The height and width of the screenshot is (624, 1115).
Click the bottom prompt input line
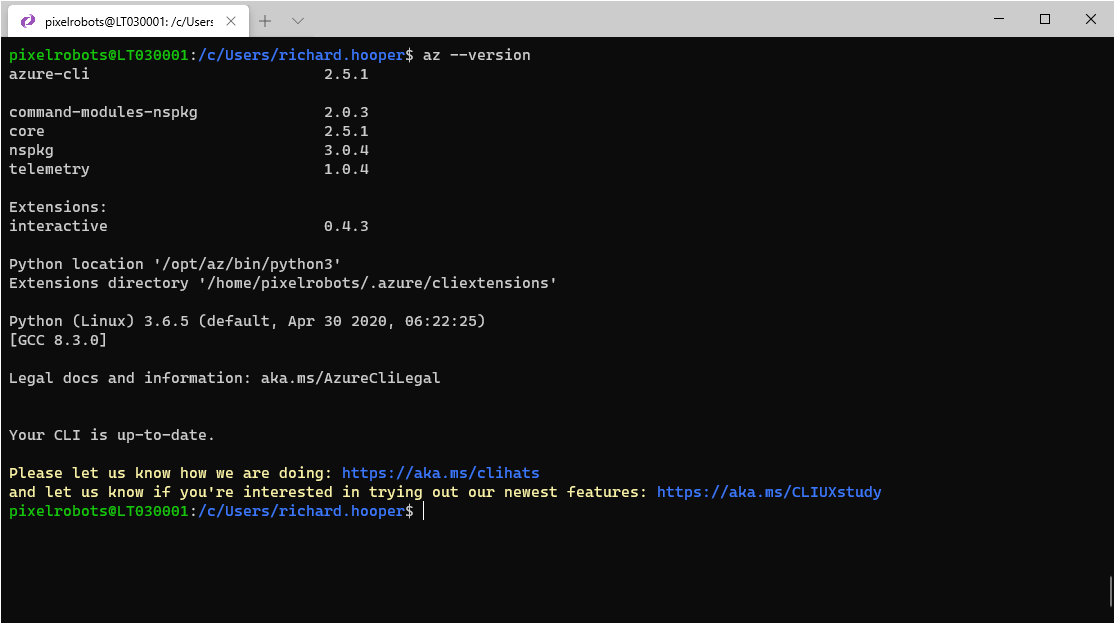pos(217,511)
